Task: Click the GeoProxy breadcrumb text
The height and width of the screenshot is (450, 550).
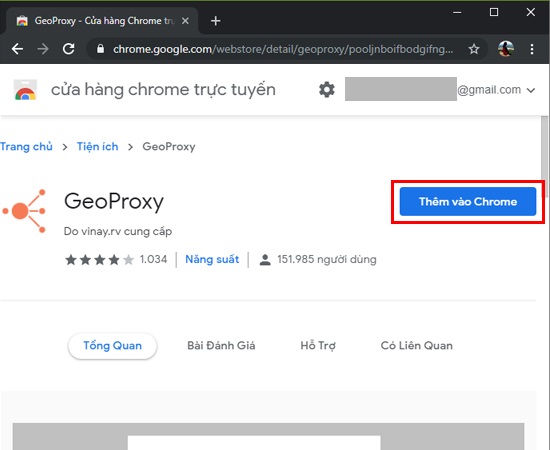Action: coord(169,147)
